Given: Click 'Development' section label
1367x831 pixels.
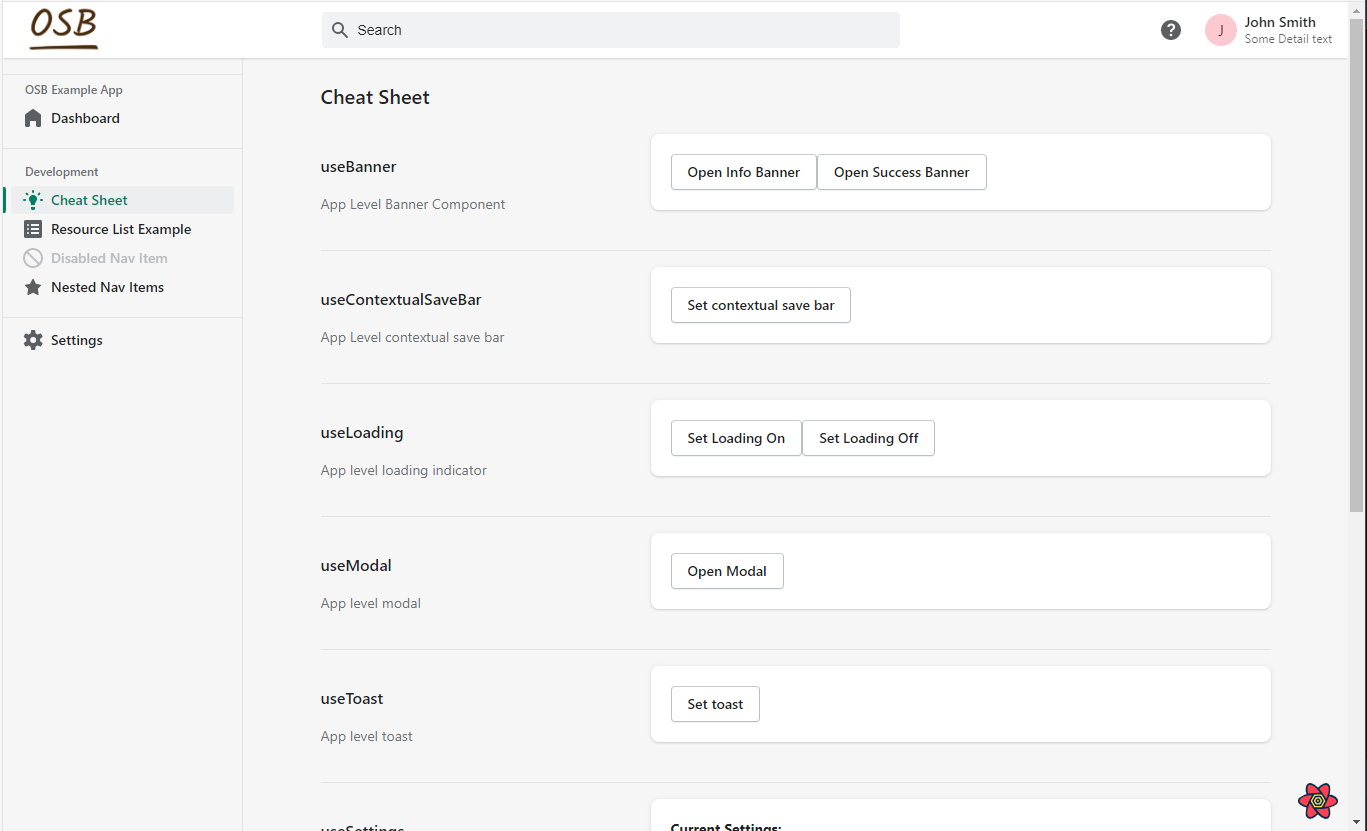Looking at the screenshot, I should (62, 172).
